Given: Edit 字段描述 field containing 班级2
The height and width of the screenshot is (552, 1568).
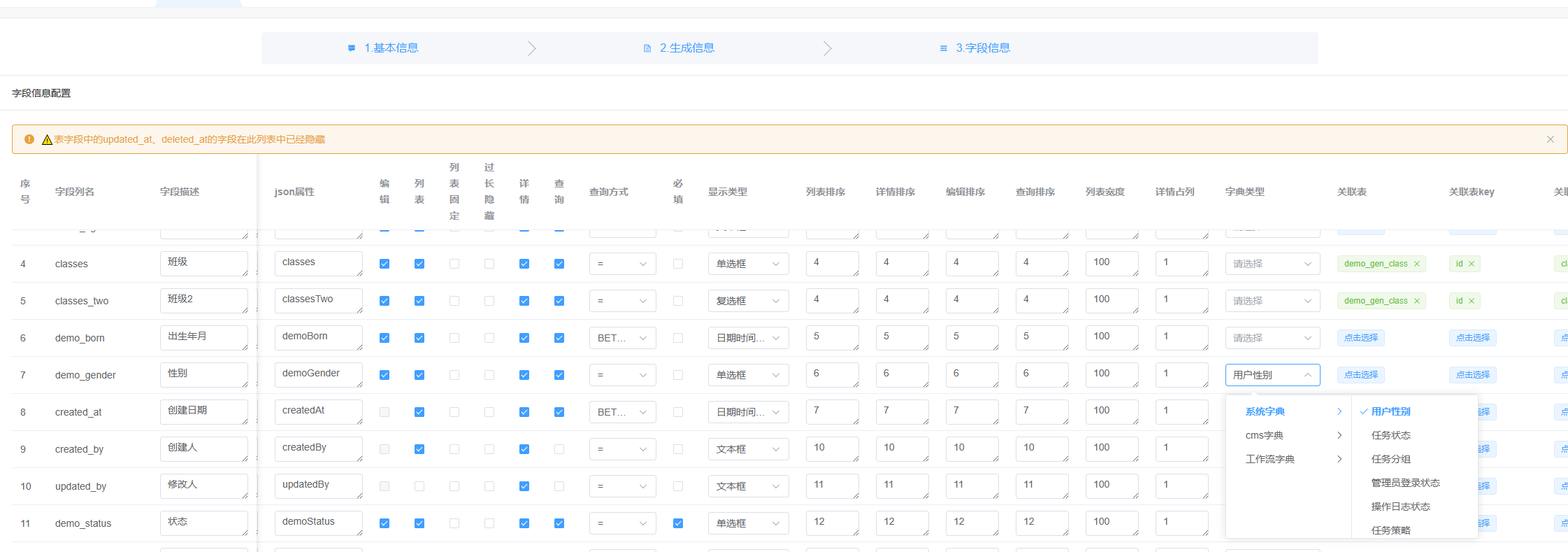Looking at the screenshot, I should click(x=204, y=301).
